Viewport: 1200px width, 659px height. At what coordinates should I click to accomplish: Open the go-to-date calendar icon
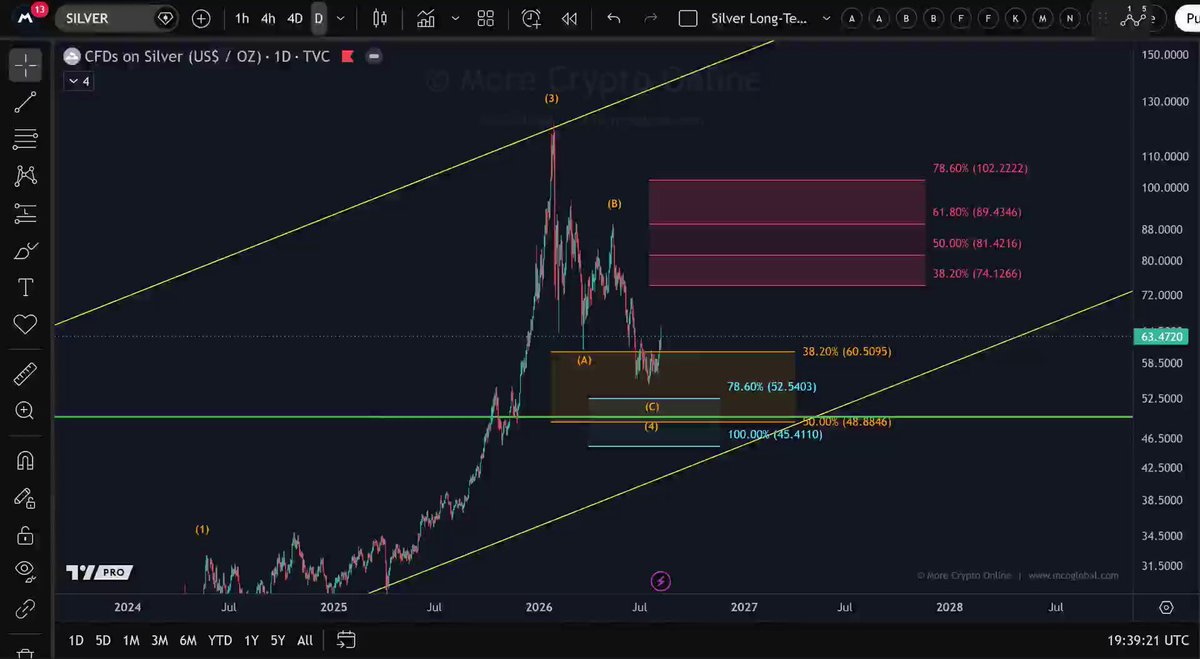click(x=346, y=640)
